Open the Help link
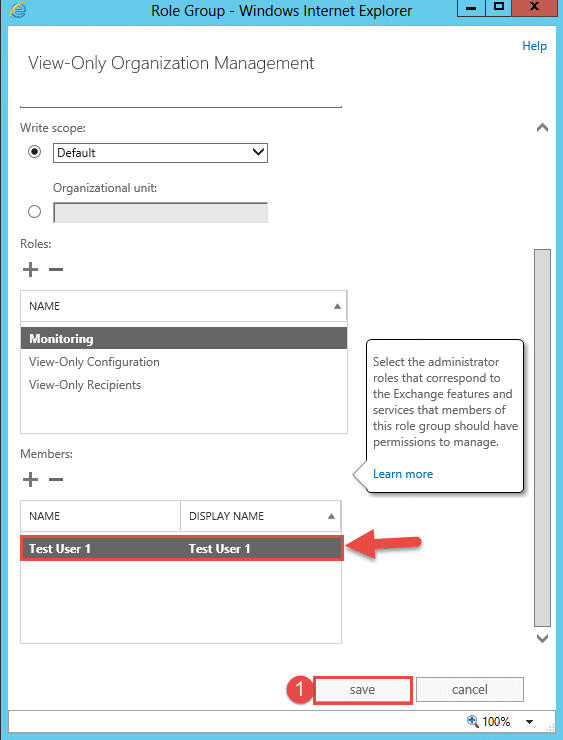This screenshot has height=740, width=563. (x=534, y=46)
